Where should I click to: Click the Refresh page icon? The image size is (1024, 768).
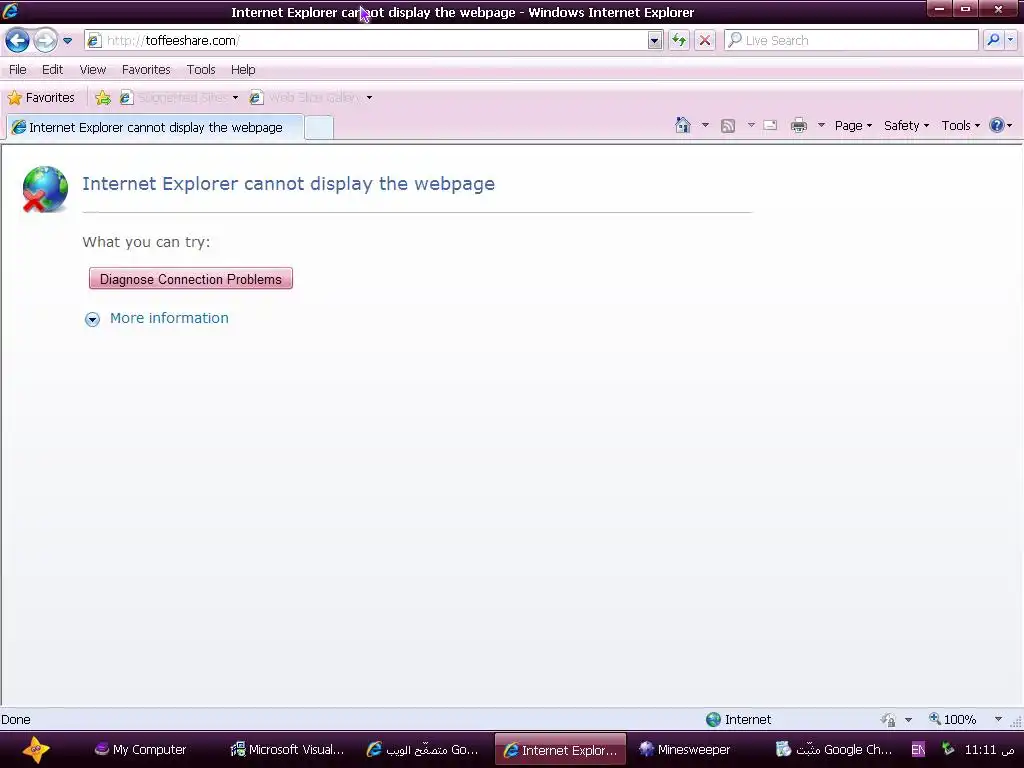[x=679, y=40]
